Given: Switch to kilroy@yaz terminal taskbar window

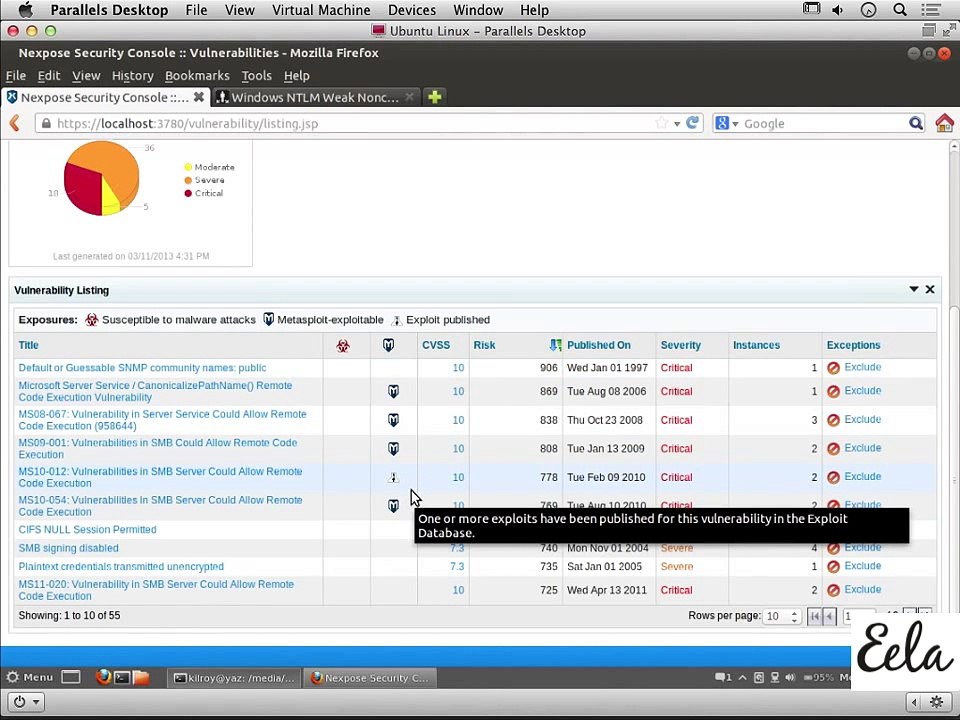Looking at the screenshot, I should click(x=234, y=678).
